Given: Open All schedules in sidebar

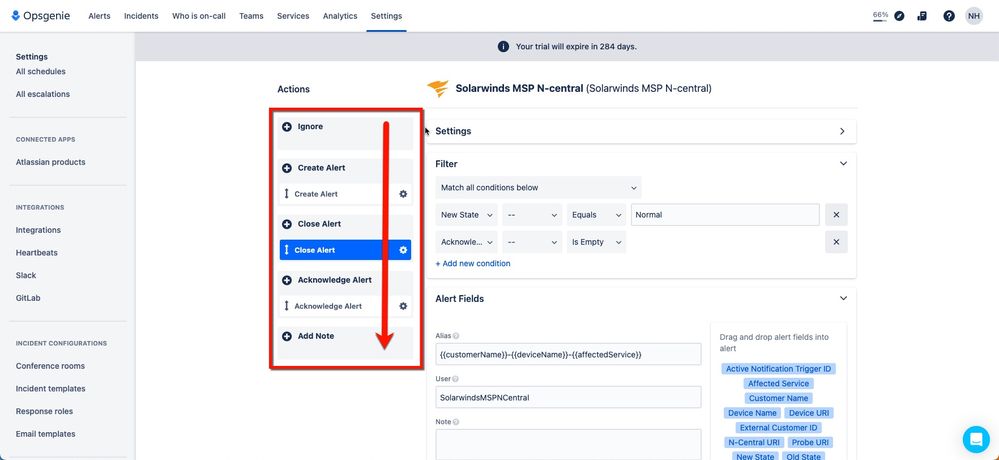Looking at the screenshot, I should pyautogui.click(x=41, y=71).
